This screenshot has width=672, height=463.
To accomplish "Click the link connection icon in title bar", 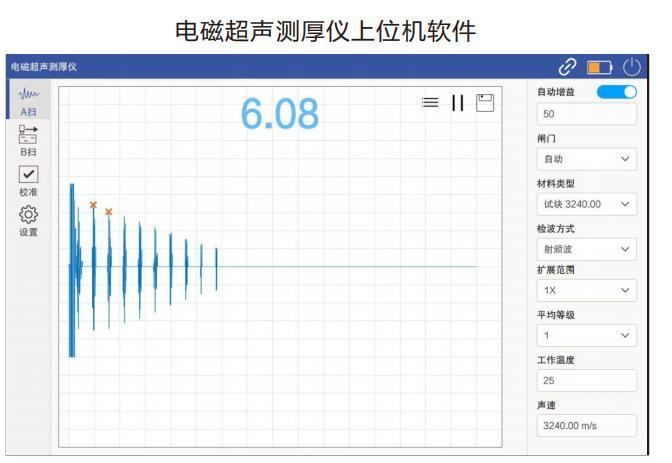I will 567,67.
